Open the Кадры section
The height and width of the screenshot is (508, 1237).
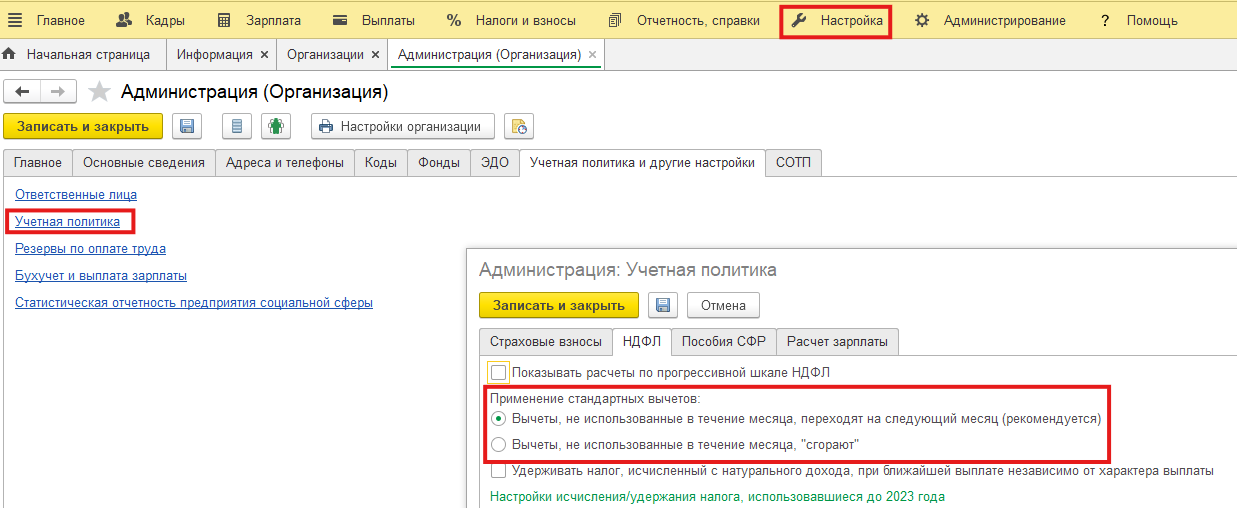[x=150, y=20]
